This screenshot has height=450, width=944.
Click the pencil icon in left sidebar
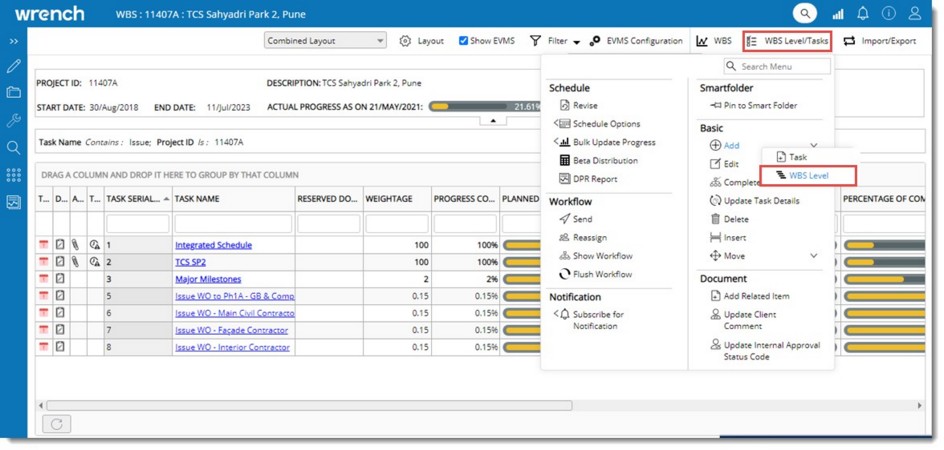point(13,66)
